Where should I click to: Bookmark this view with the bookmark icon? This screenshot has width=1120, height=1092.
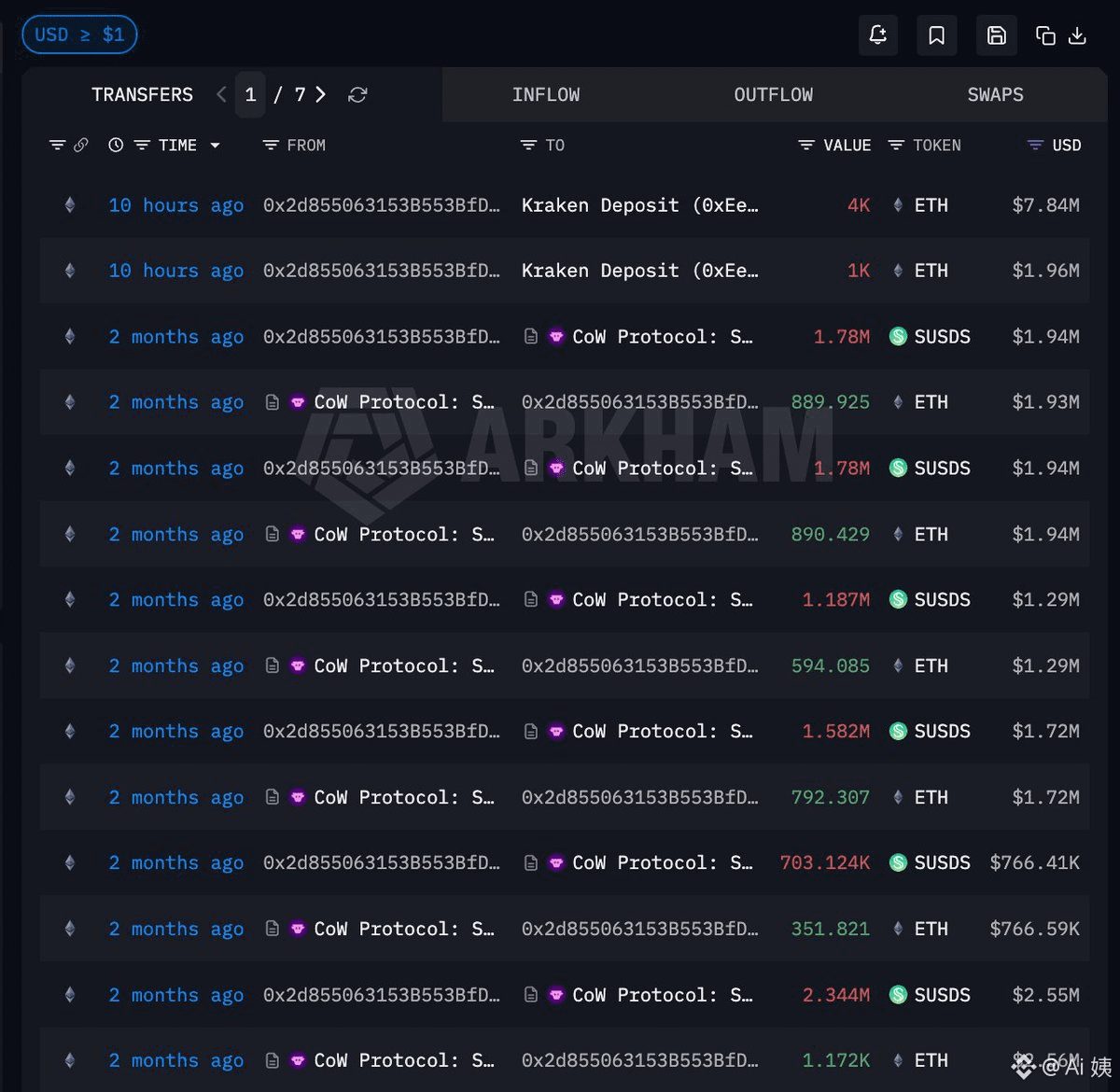(x=937, y=35)
